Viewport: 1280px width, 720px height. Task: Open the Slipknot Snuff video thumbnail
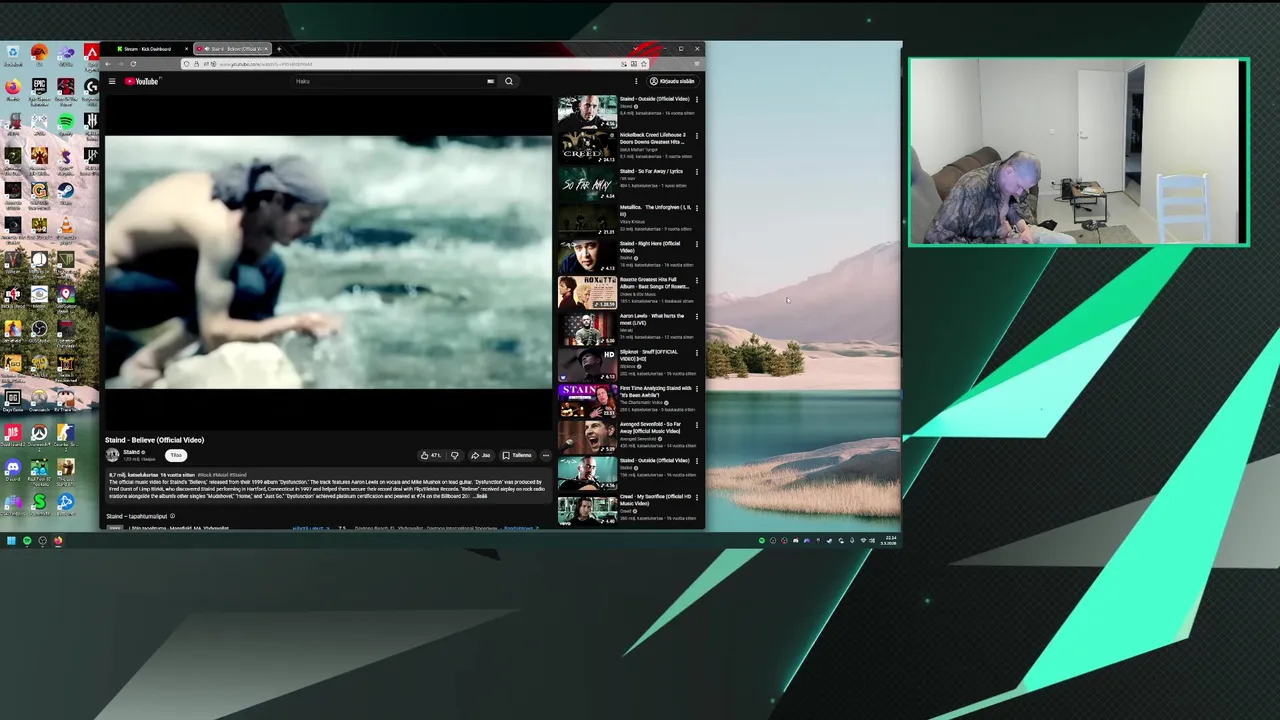click(x=587, y=365)
